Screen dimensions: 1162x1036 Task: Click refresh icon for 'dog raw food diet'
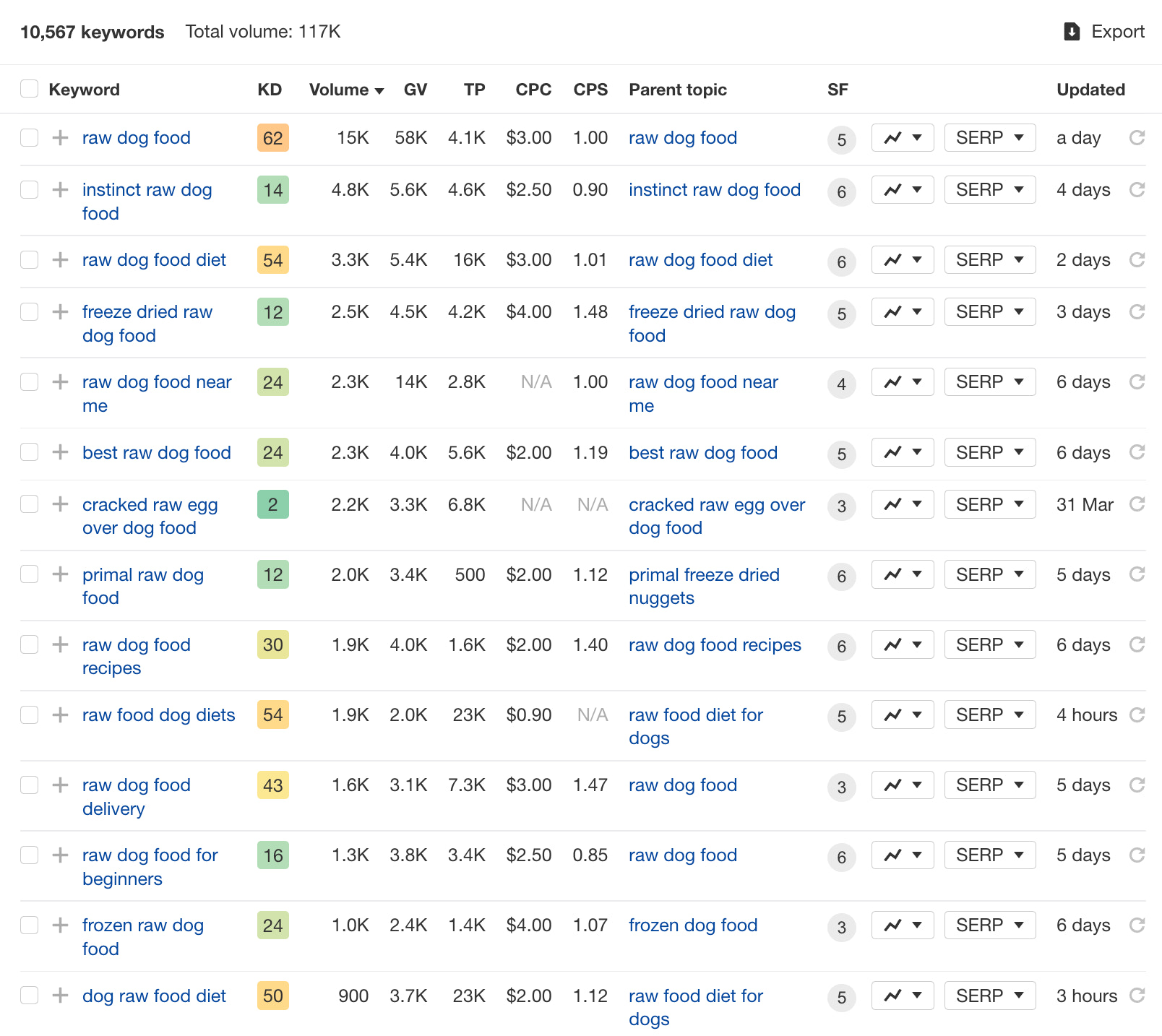coord(1137,996)
